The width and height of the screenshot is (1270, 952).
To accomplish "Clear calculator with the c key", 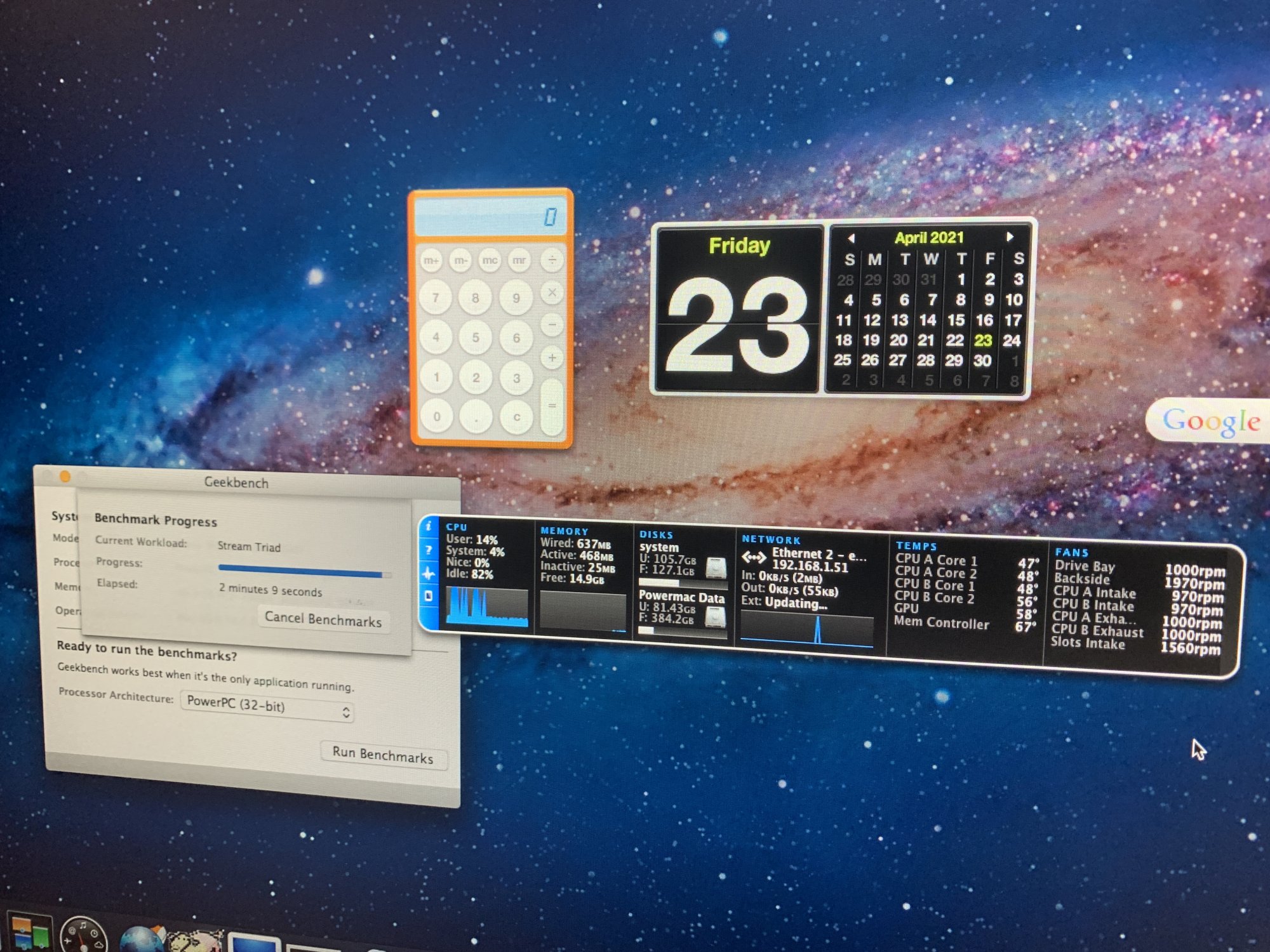I will [x=516, y=418].
